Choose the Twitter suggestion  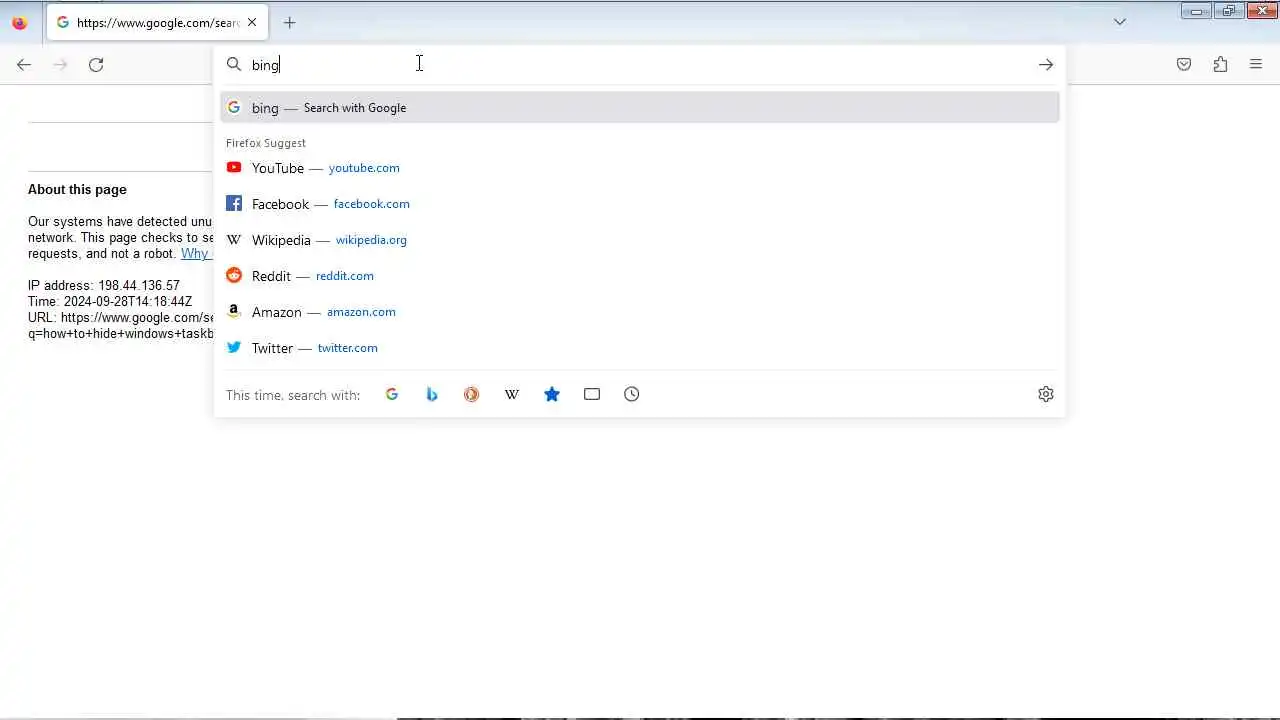pos(640,348)
